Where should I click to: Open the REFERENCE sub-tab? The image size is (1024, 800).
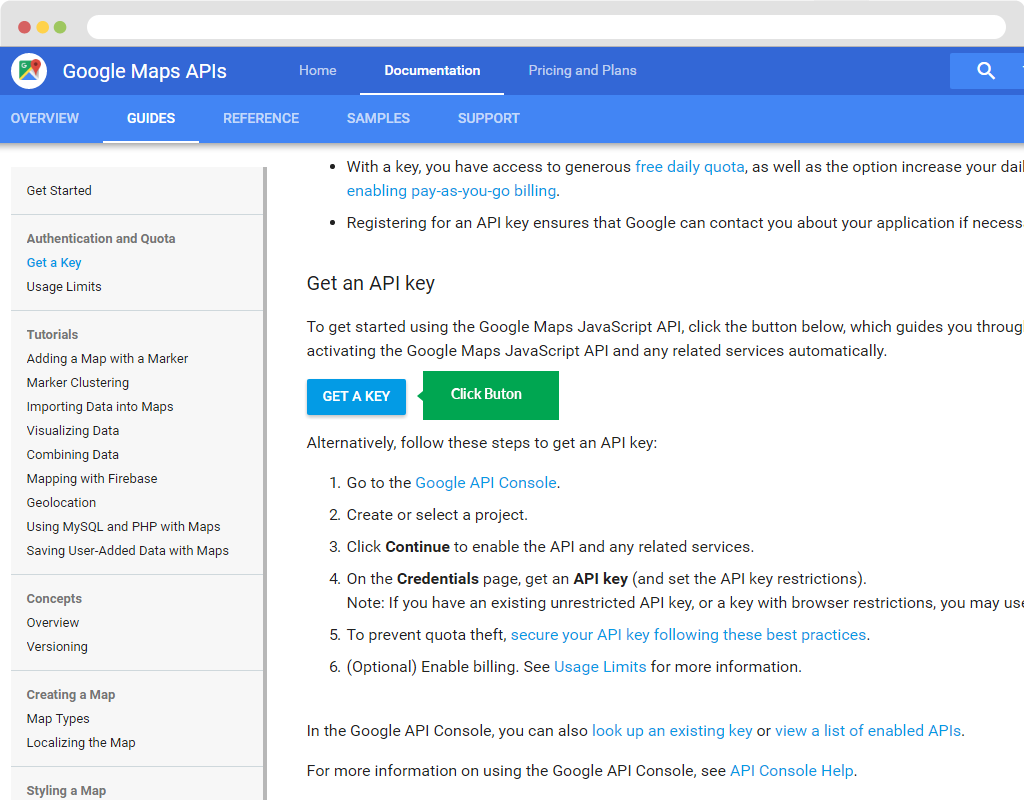261,118
